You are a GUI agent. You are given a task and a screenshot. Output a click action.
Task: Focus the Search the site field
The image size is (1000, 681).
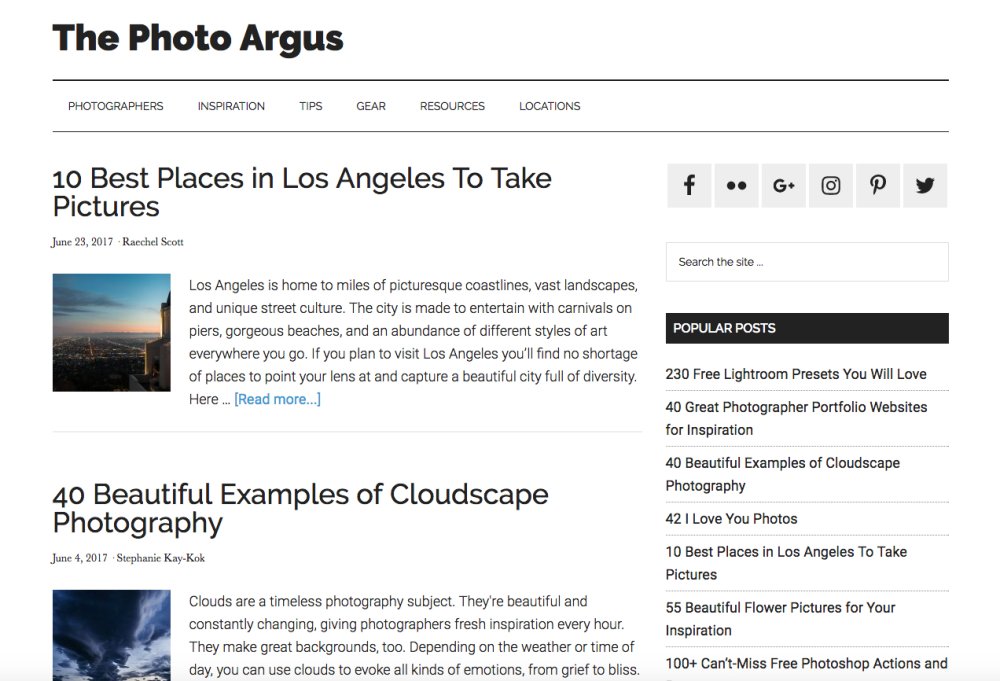(807, 261)
